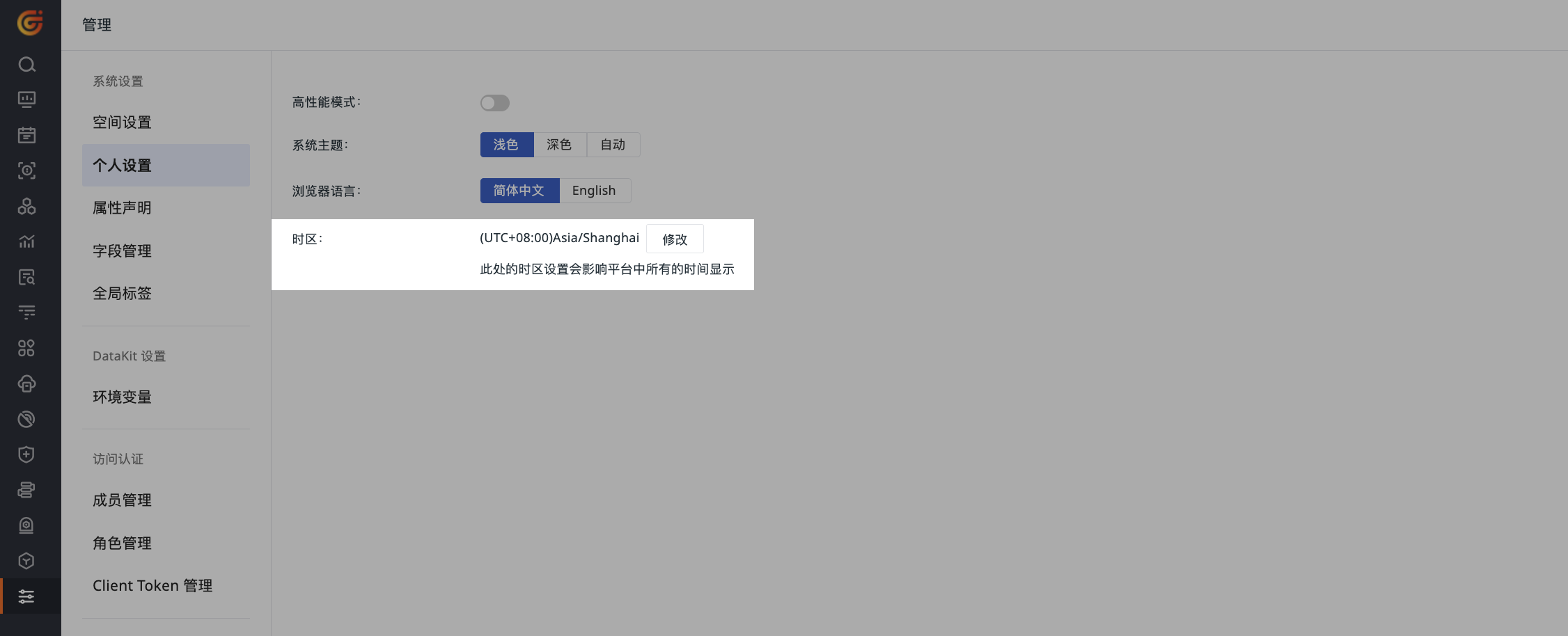Viewport: 1568px width, 636px height.
Task: Select 环境变量 under DataKit 设置
Action: click(x=123, y=397)
